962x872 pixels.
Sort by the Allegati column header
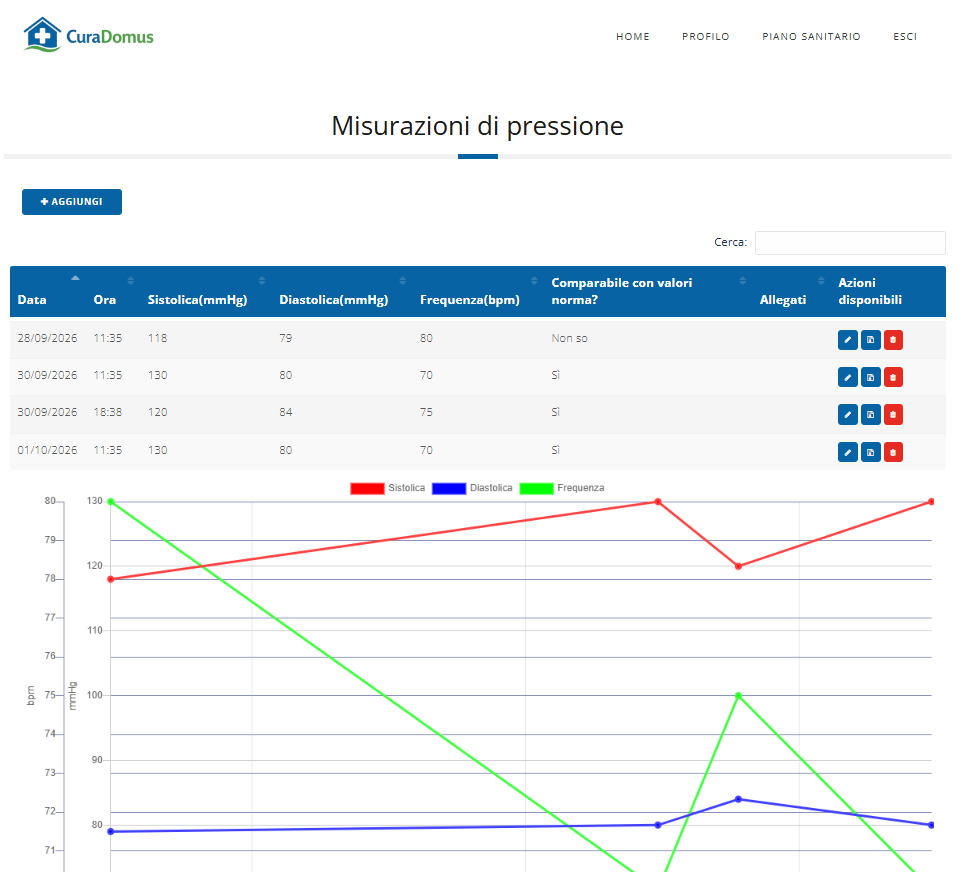(791, 291)
